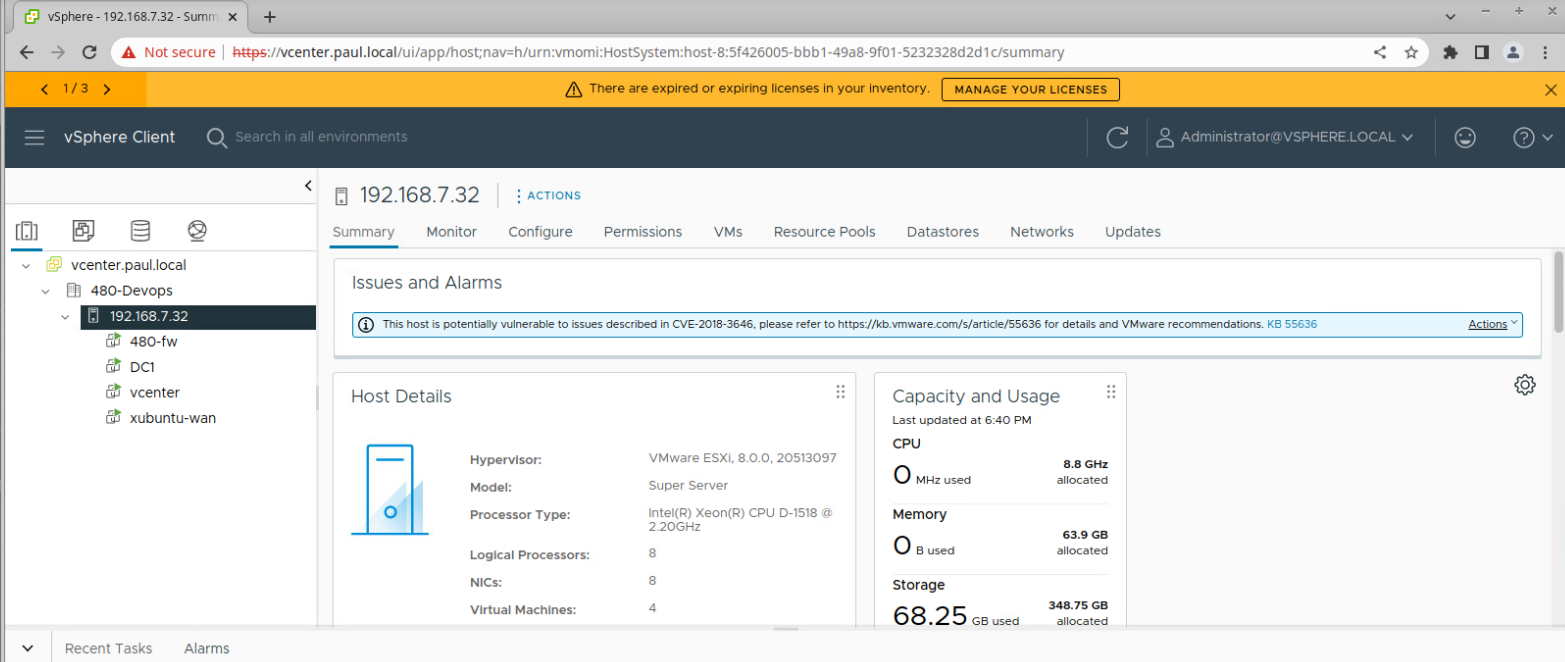Open the Help dropdown menu
The width and height of the screenshot is (1565, 662).
[x=1533, y=138]
